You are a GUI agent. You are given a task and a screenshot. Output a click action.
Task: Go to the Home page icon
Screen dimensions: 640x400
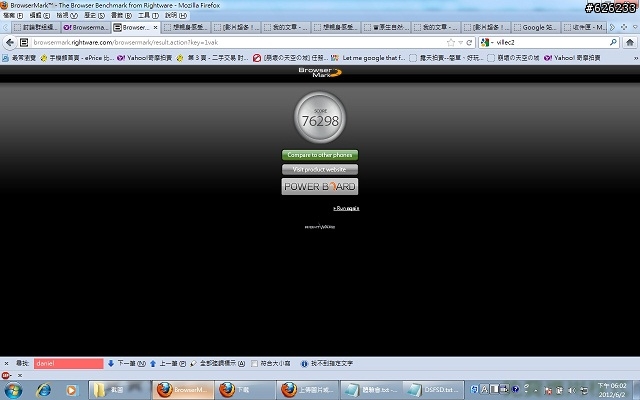point(630,42)
